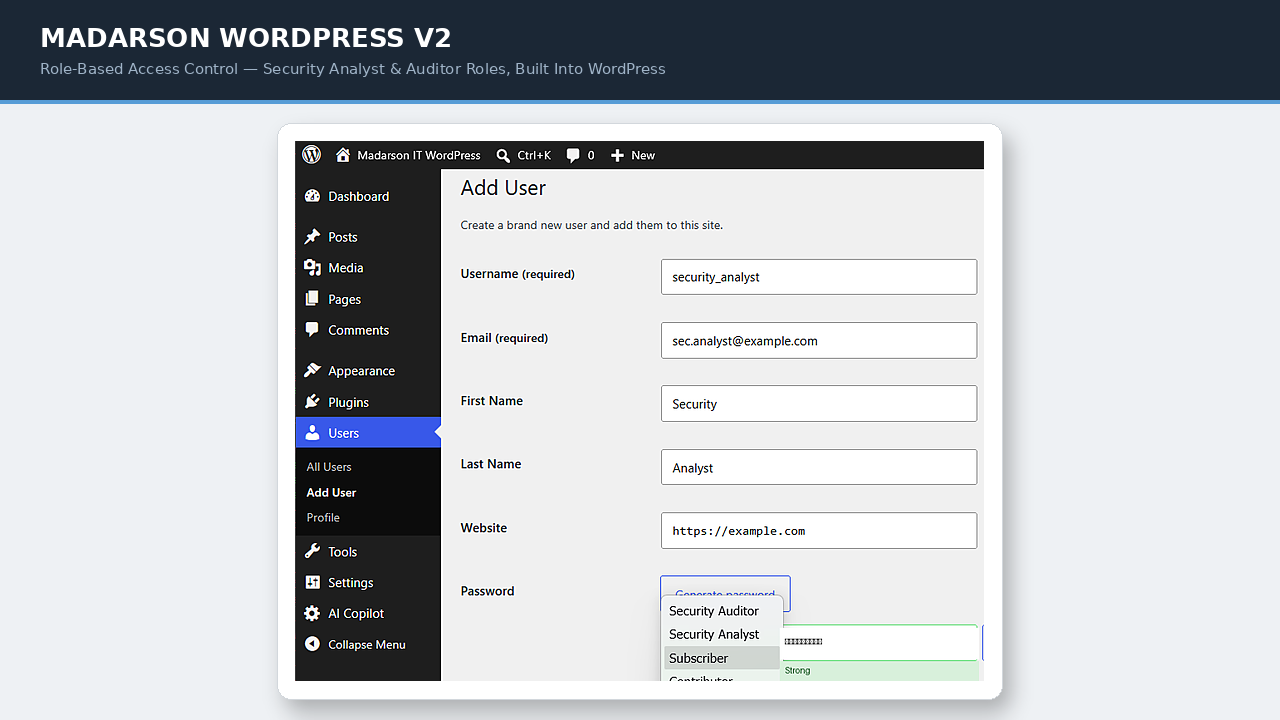The image size is (1280, 720).
Task: Click the Plugins plug icon
Action: (312, 402)
